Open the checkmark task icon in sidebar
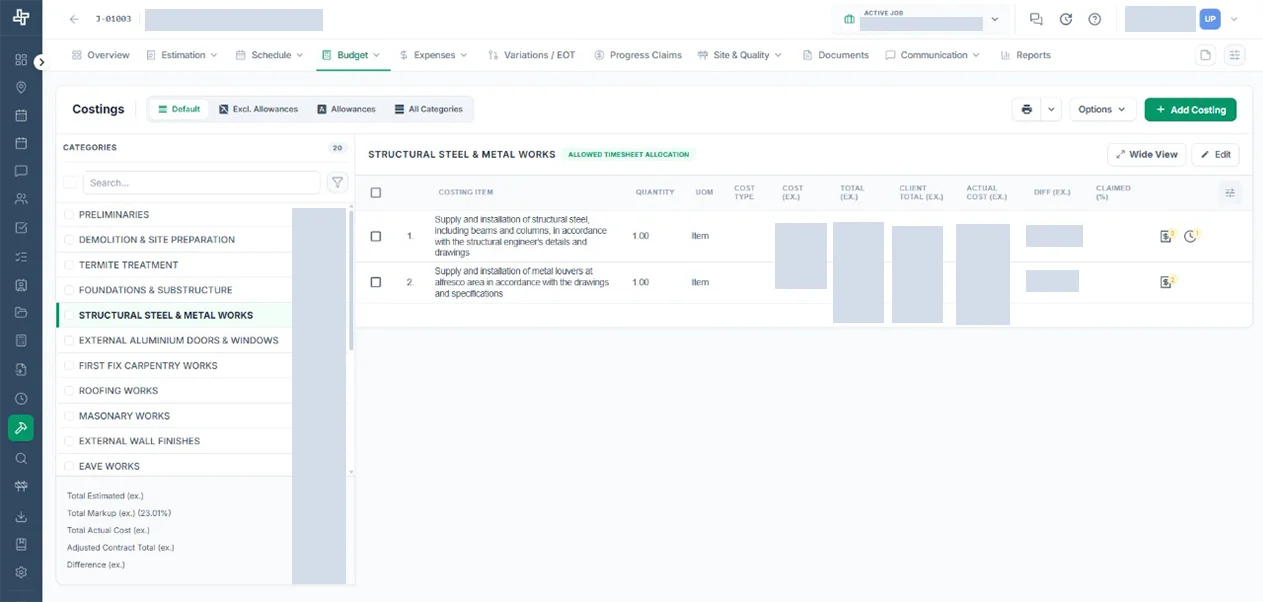Screen dimensions: 1263x602 coord(21,228)
